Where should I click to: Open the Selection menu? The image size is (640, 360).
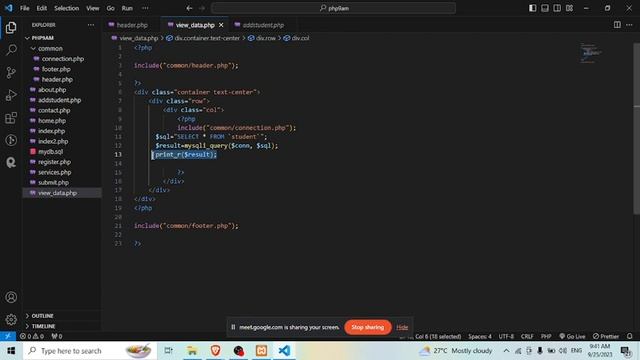[67, 8]
